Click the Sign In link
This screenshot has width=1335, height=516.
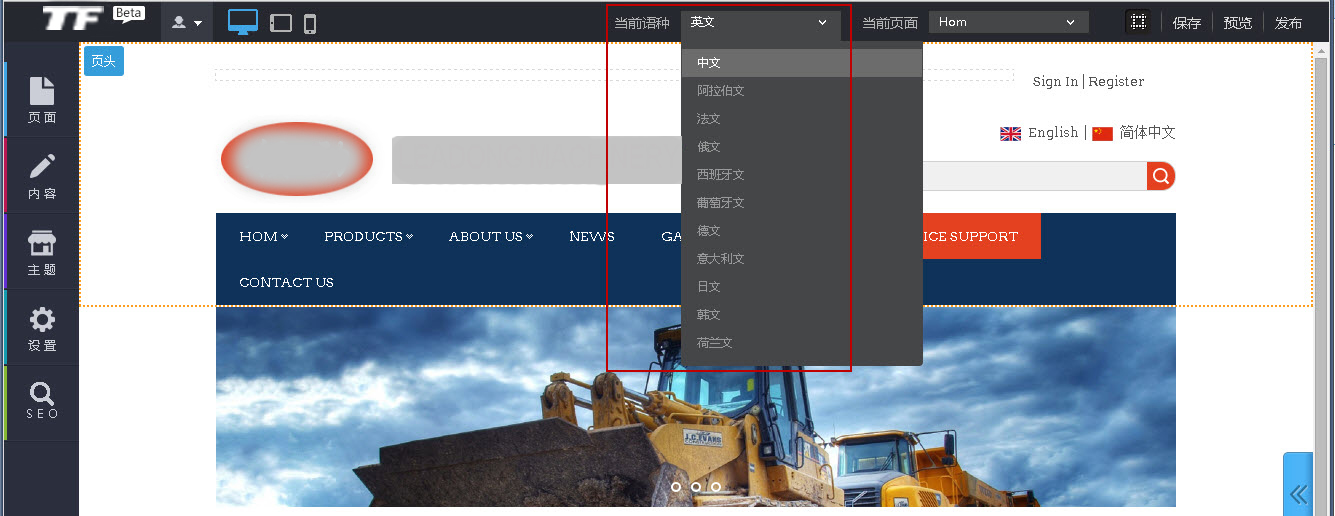click(x=1055, y=82)
